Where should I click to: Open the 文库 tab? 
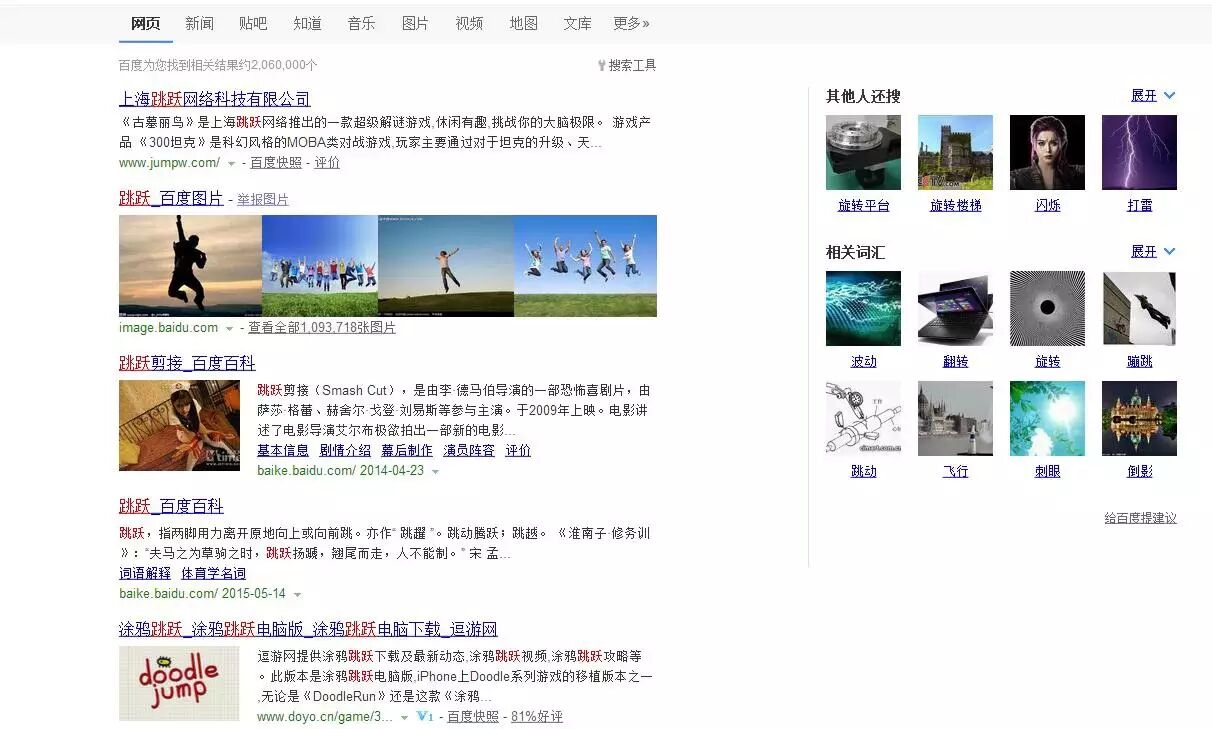(x=577, y=23)
